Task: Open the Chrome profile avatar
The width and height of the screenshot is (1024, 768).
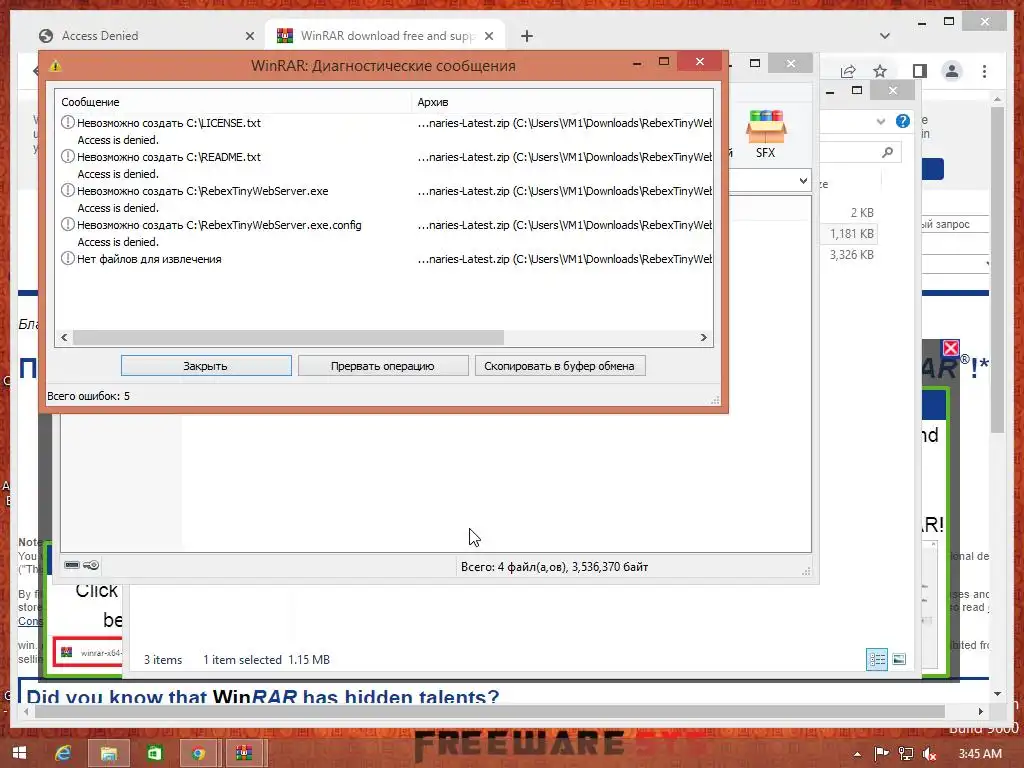Action: point(952,71)
